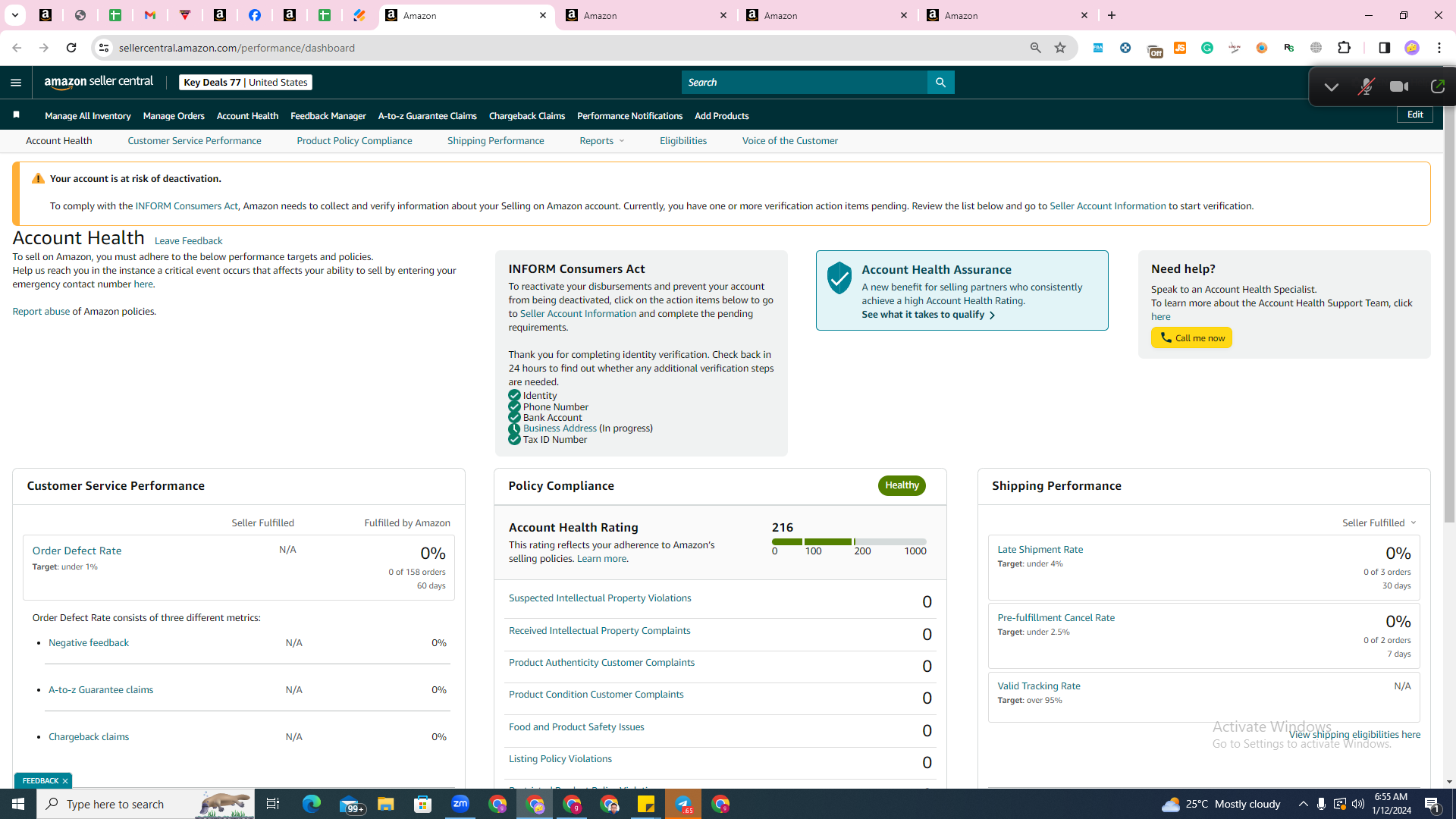Open Telegram from the taskbar

[x=683, y=804]
